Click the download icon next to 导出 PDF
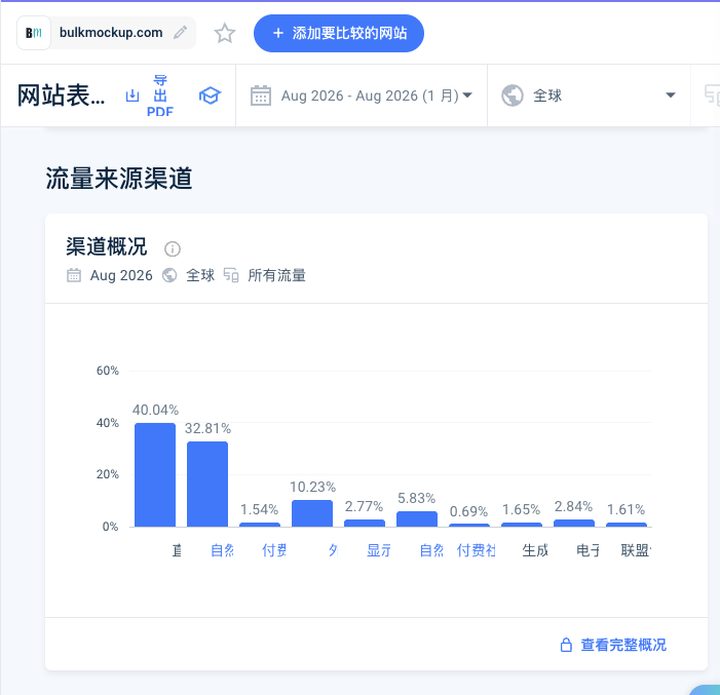Viewport: 720px width, 695px height. pyautogui.click(x=132, y=95)
